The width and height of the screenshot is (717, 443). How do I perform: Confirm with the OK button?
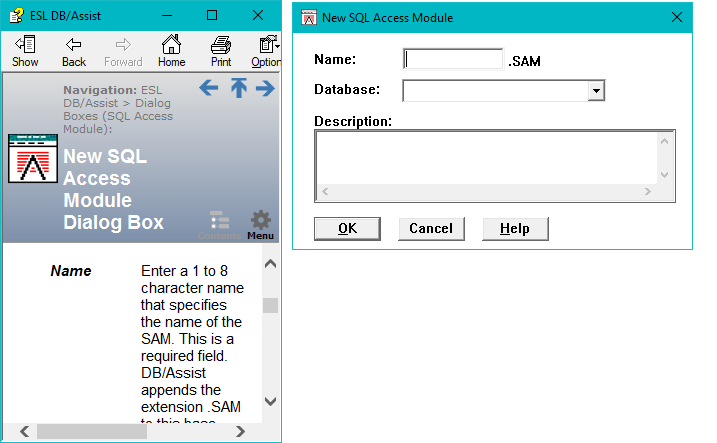347,229
